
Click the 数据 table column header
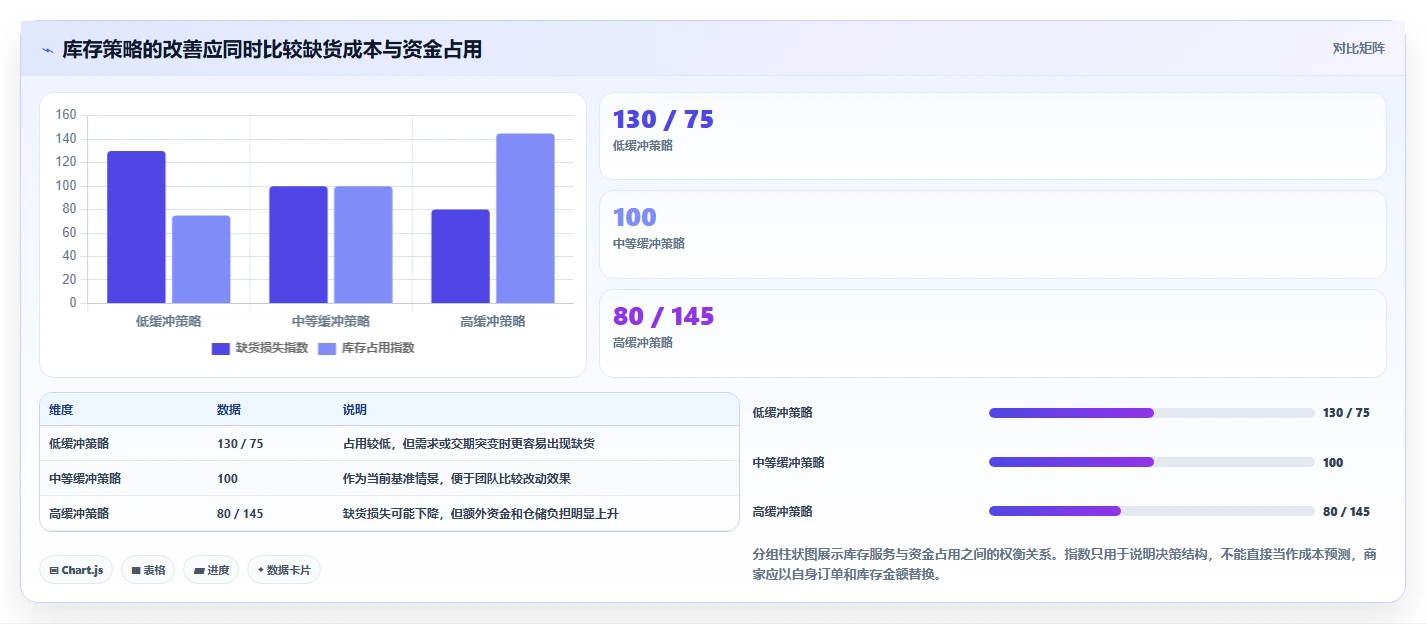click(x=228, y=410)
